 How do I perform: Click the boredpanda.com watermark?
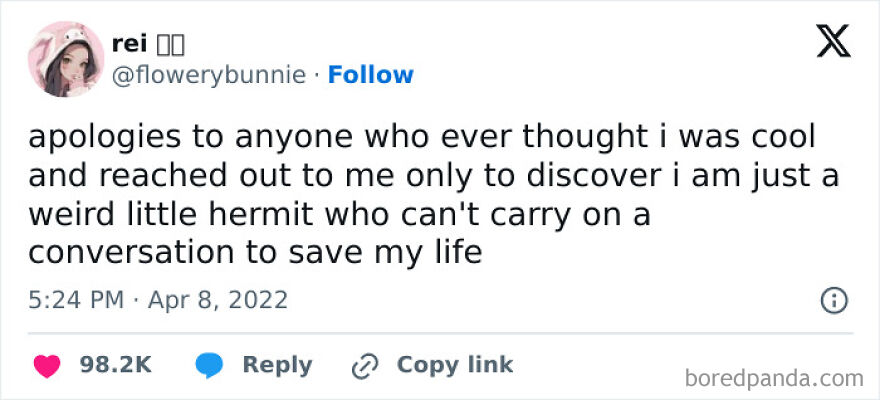[775, 379]
